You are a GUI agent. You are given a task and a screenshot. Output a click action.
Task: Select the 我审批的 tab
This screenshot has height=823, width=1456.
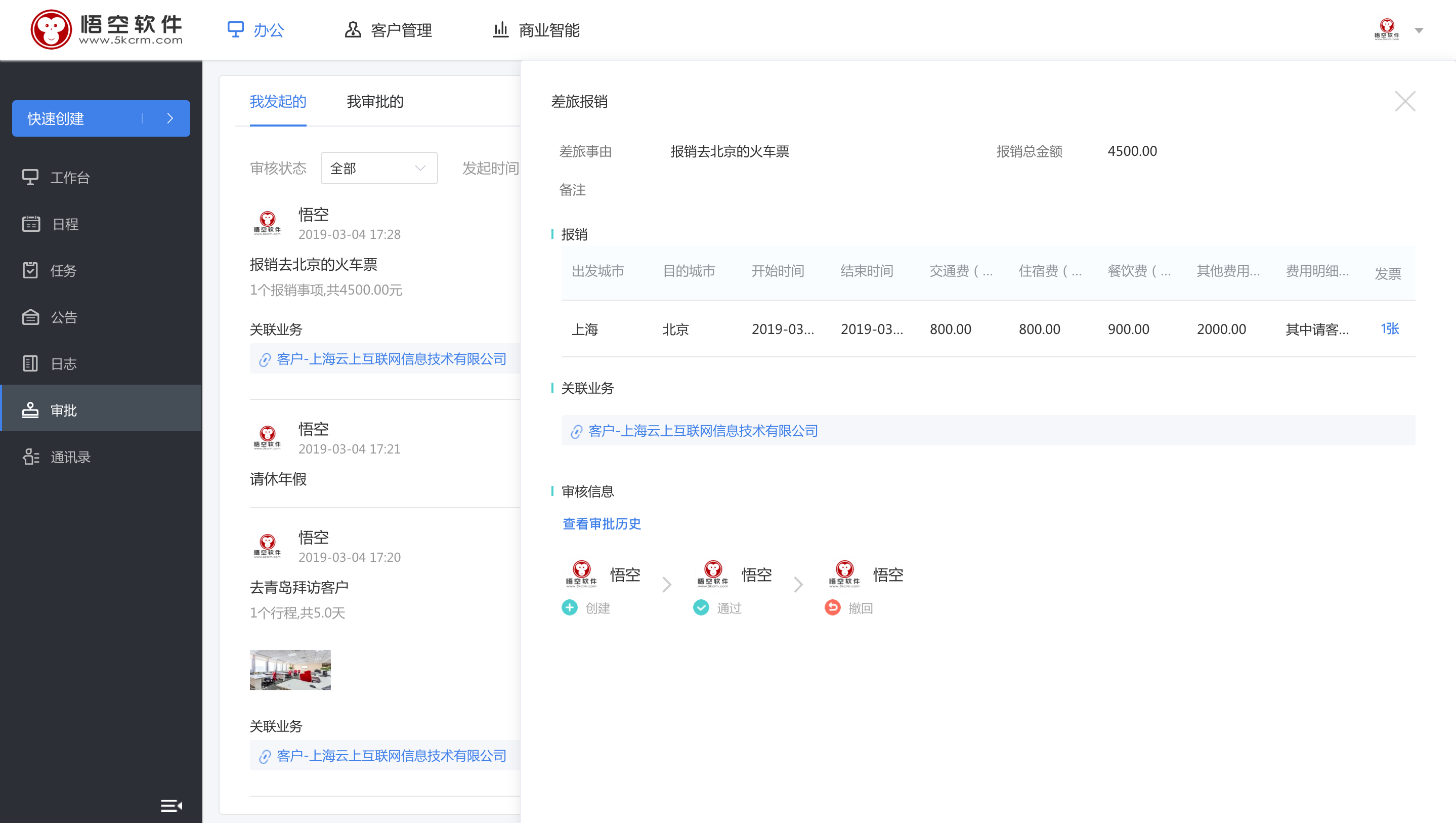[x=374, y=101]
